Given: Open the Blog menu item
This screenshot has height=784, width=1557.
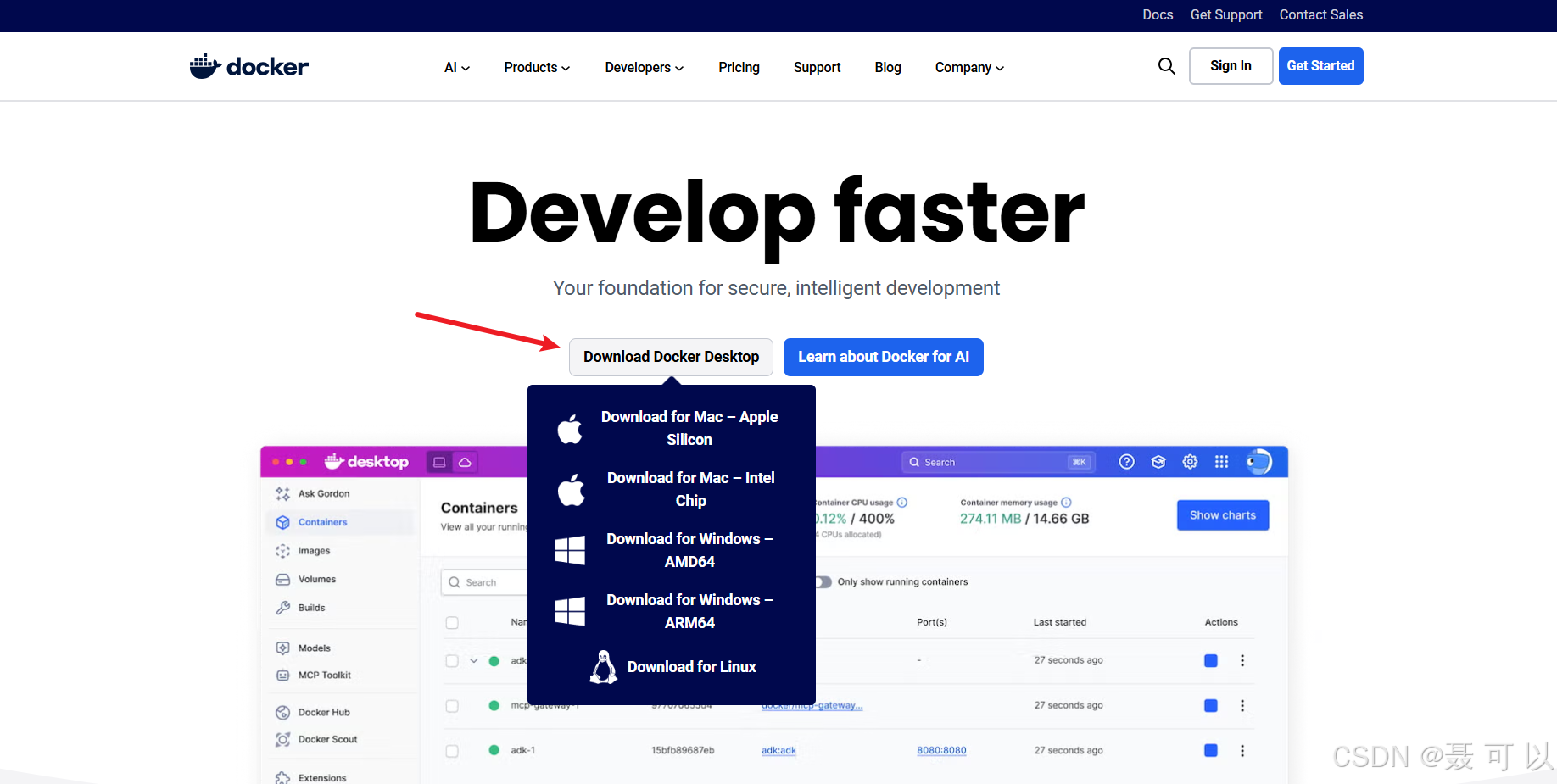Looking at the screenshot, I should point(887,67).
